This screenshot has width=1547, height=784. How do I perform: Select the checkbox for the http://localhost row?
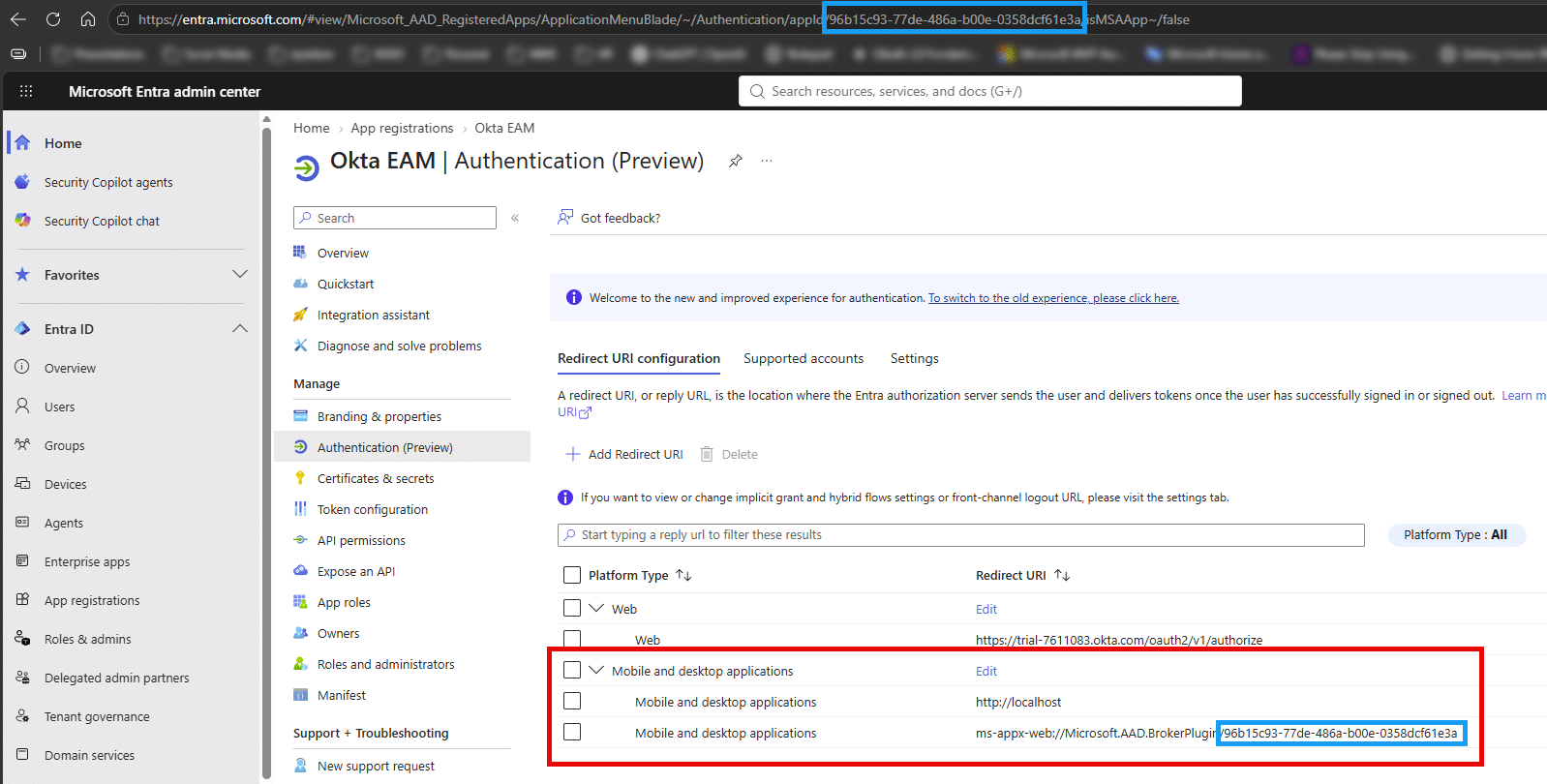[572, 701]
